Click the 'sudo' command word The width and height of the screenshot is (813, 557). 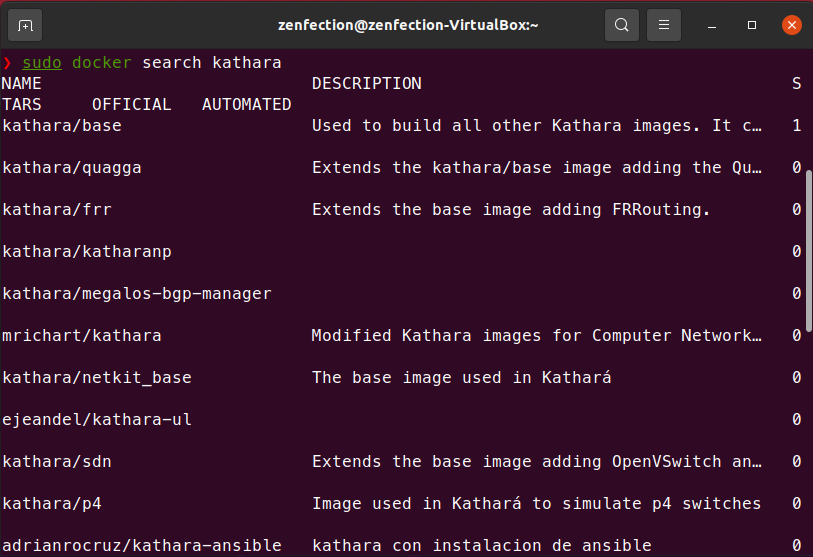click(42, 63)
